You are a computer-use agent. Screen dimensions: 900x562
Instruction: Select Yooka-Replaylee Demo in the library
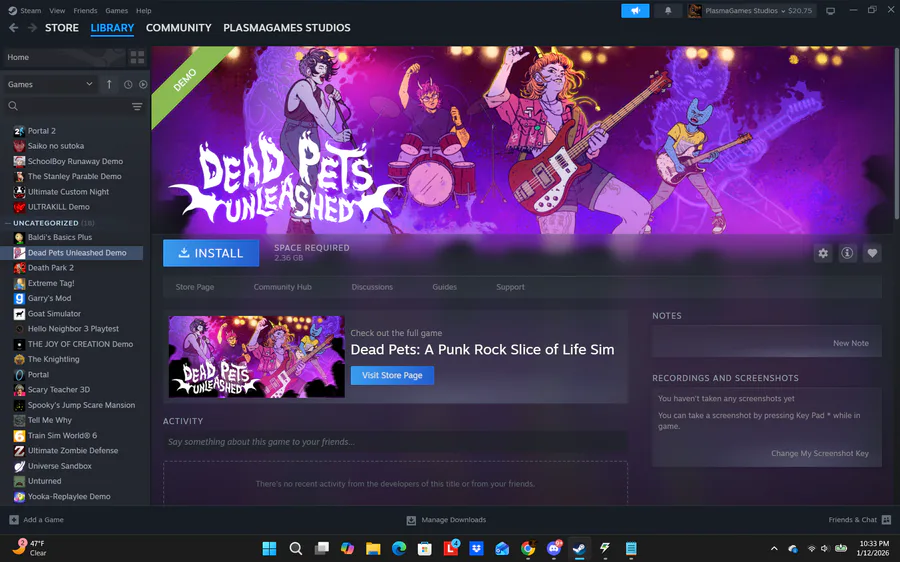69,497
